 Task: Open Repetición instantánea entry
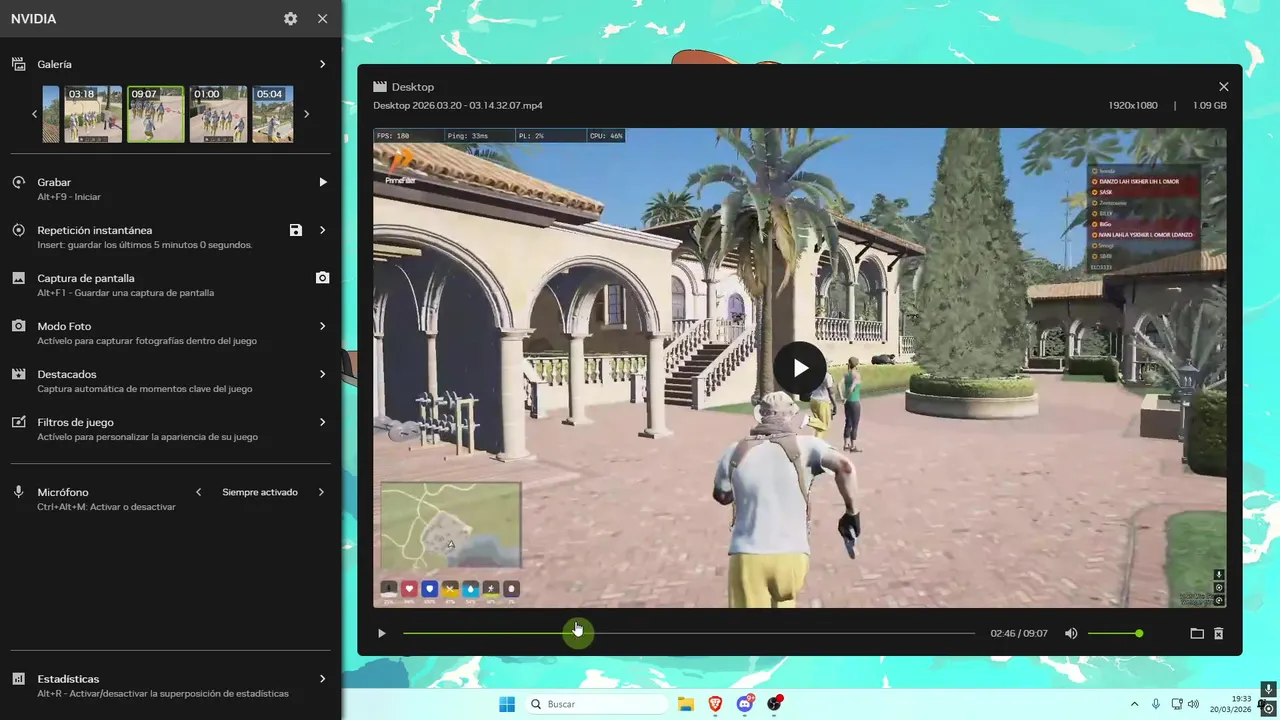tap(170, 237)
